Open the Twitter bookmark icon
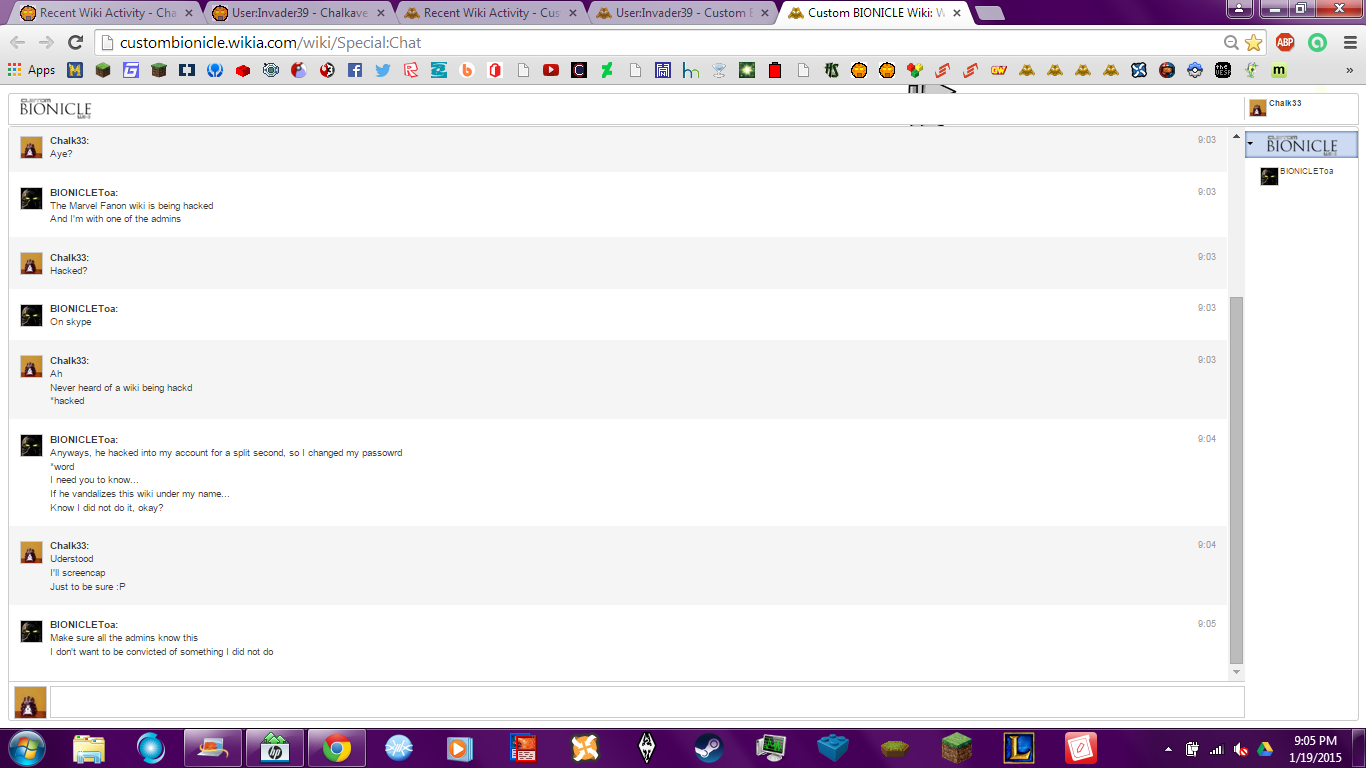Screen dimensions: 1366x768 [382, 70]
